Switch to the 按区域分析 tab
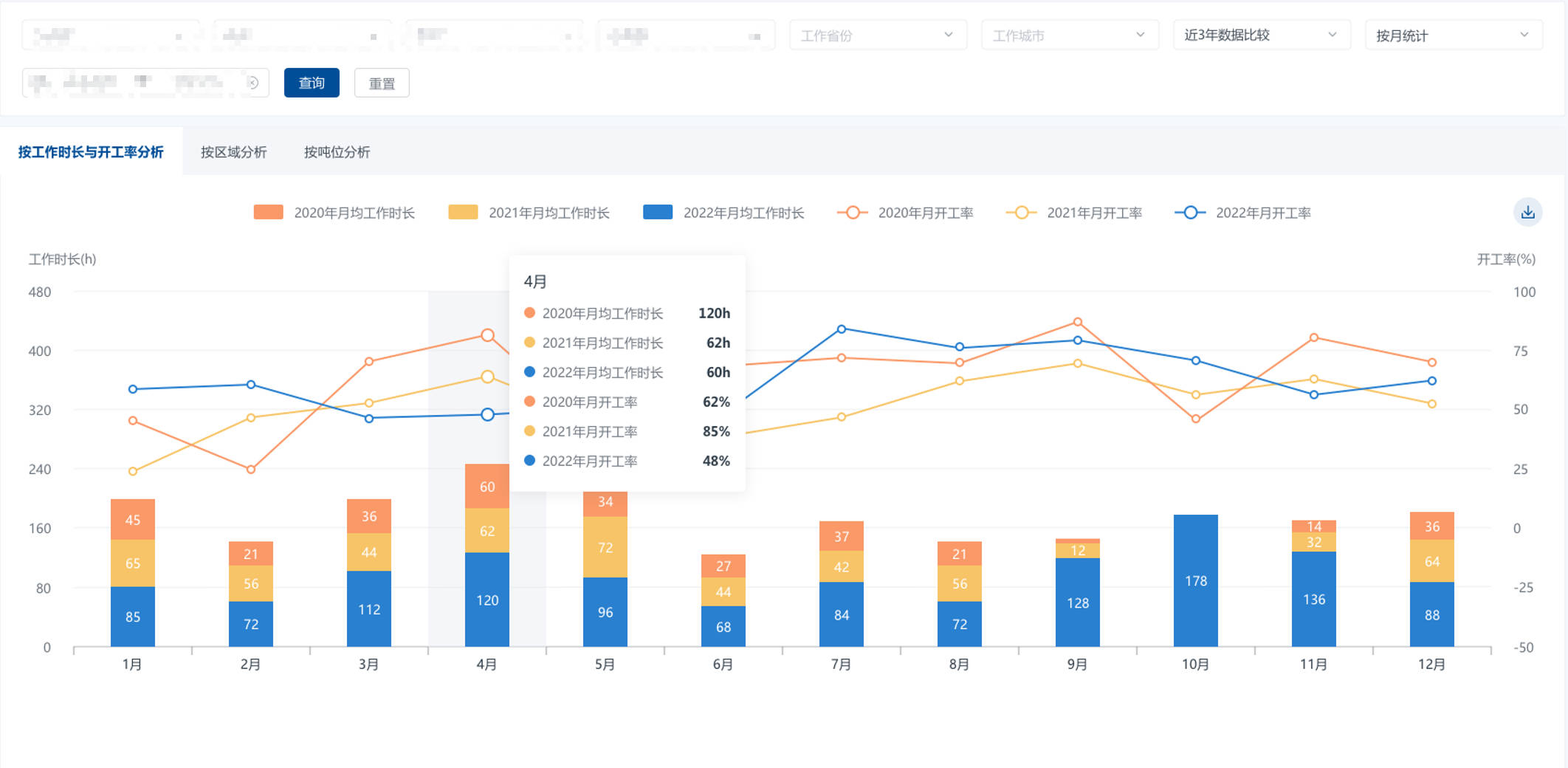This screenshot has width=1568, height=768. tap(233, 152)
